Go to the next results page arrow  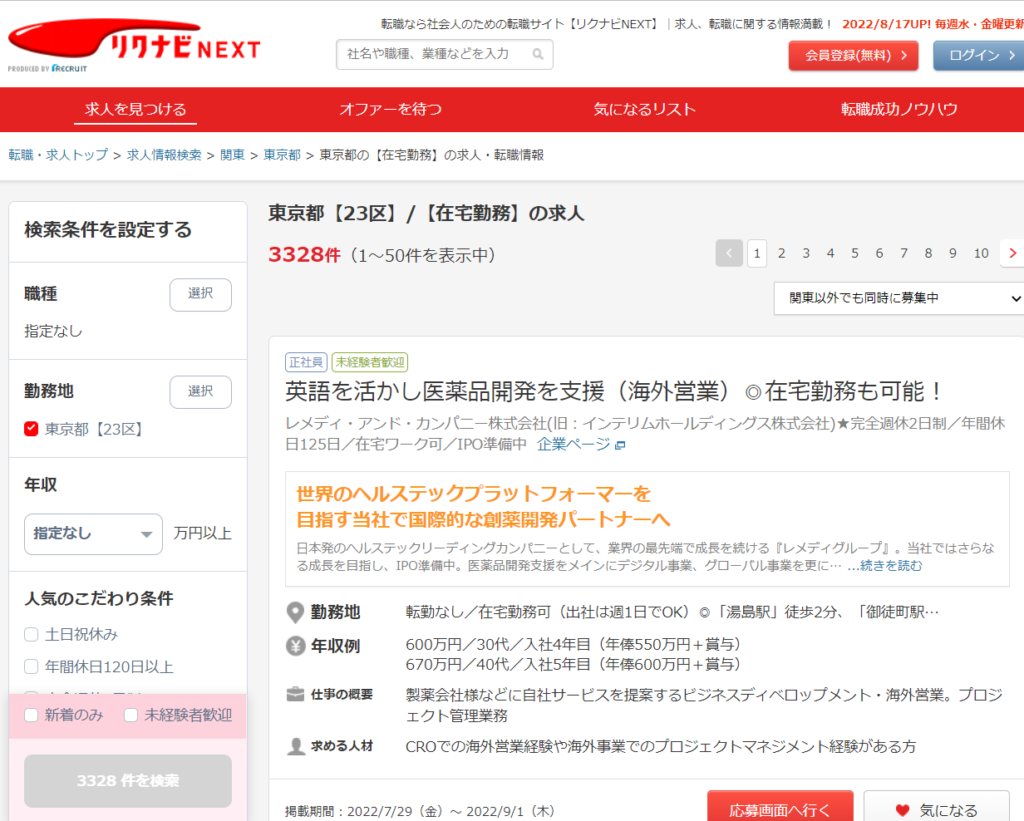coord(1012,253)
